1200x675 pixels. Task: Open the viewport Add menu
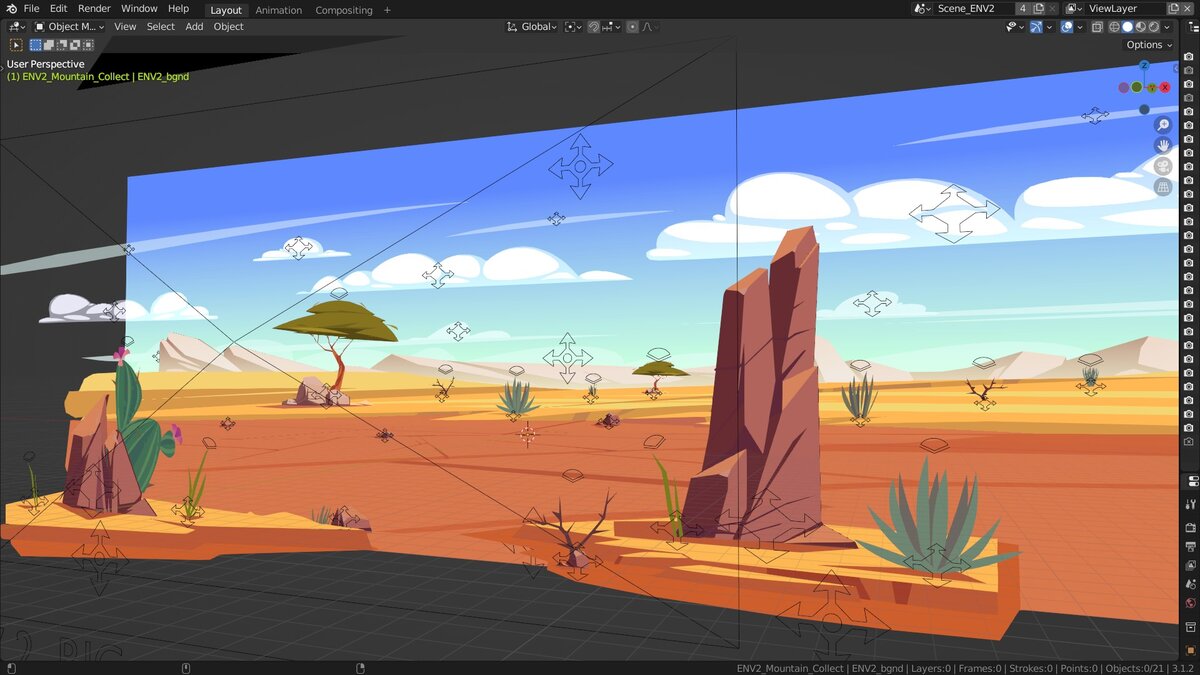pyautogui.click(x=194, y=27)
